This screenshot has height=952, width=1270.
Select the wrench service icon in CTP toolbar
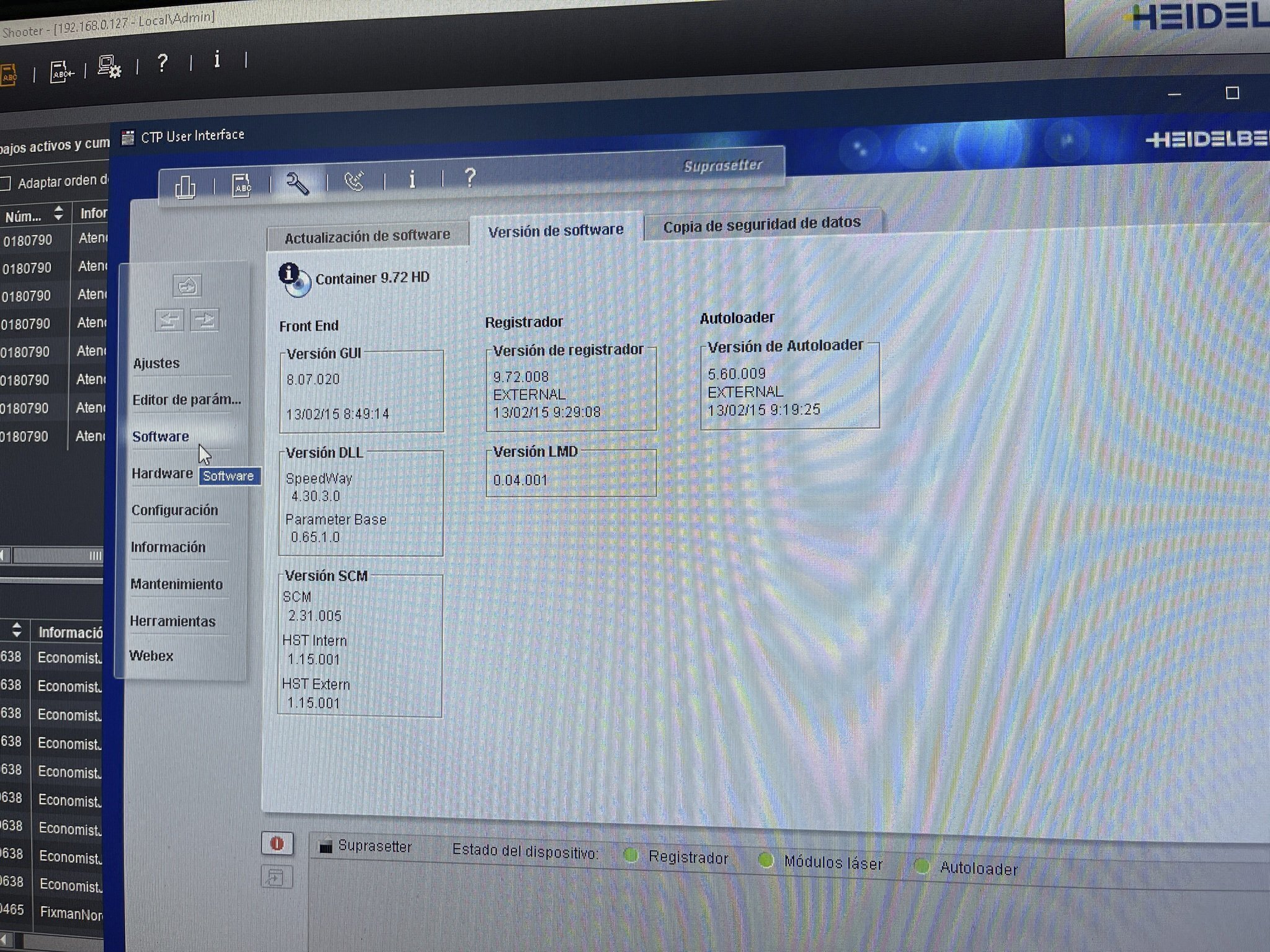point(297,183)
